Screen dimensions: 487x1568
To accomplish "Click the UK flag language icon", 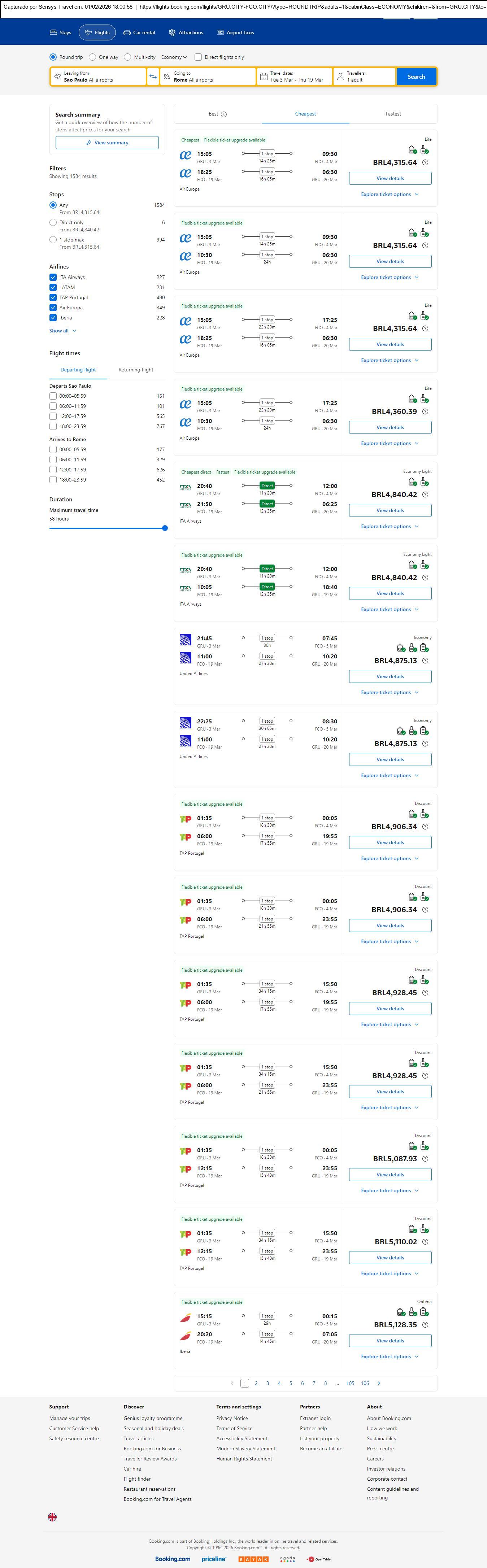I will [52, 1517].
